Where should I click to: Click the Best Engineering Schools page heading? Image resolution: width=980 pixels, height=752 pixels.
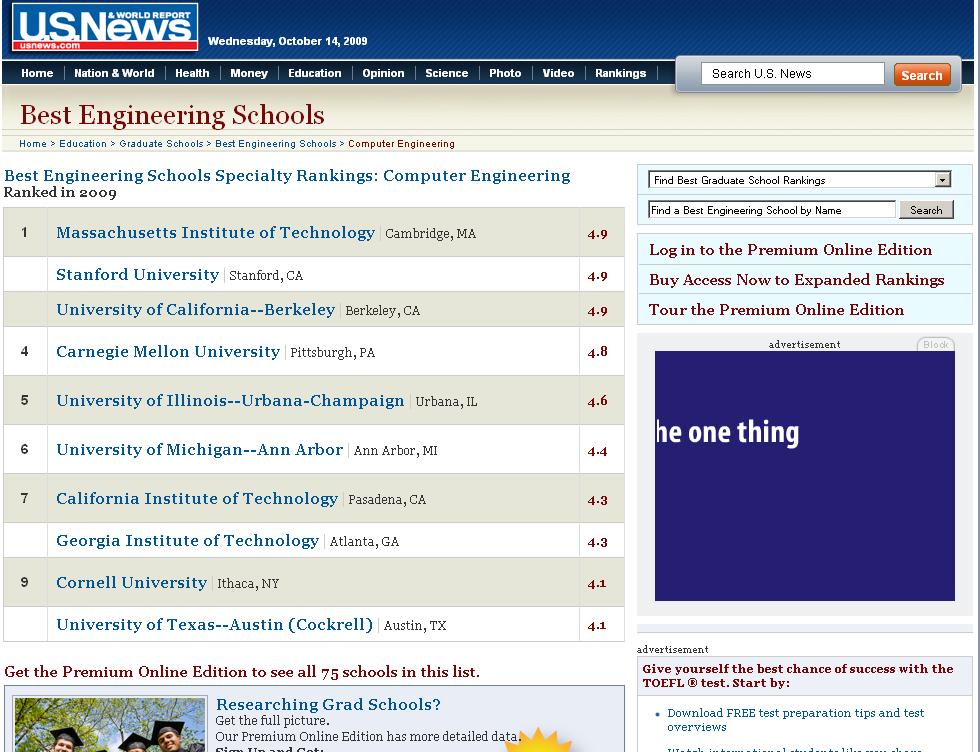(x=172, y=115)
